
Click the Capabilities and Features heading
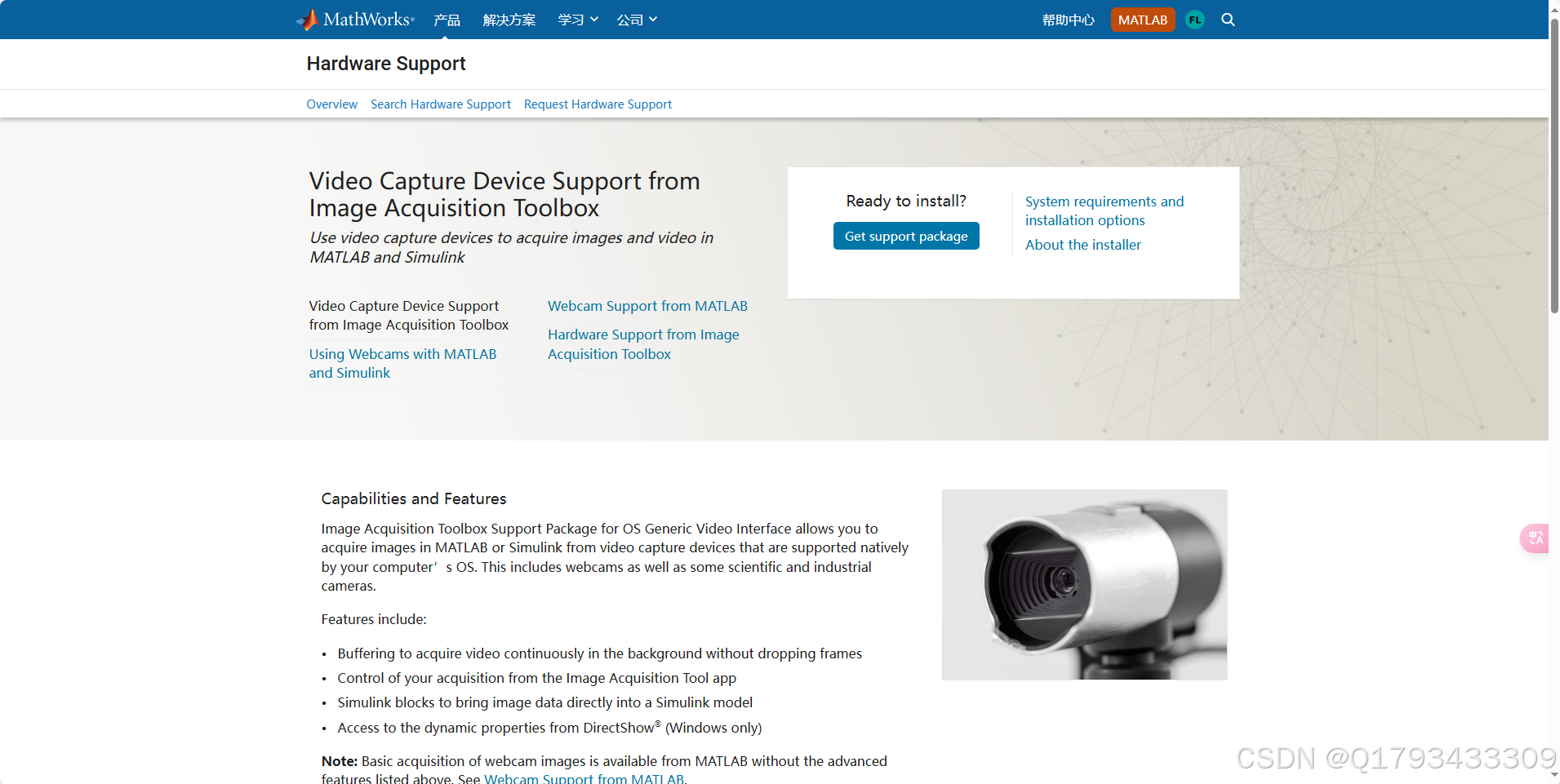click(414, 498)
